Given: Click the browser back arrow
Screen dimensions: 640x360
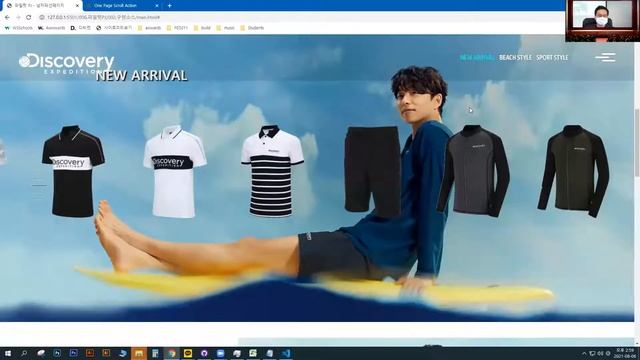Looking at the screenshot, I should [7, 17].
